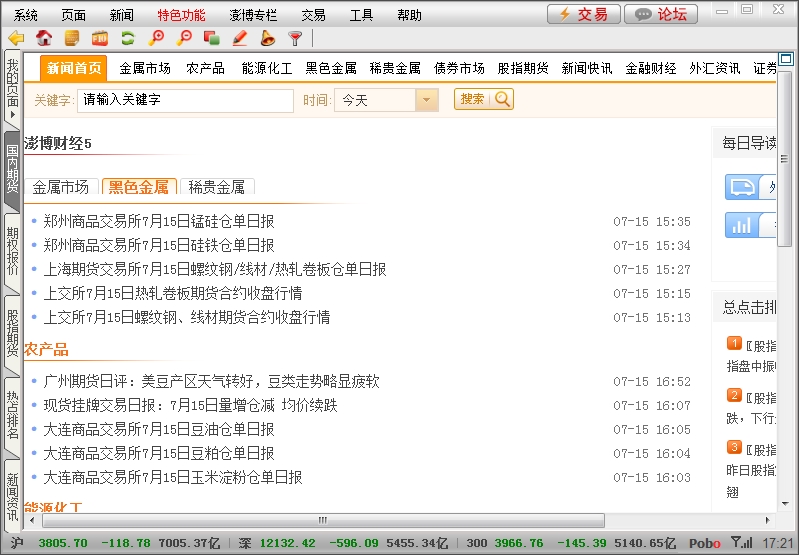799x555 pixels.
Task: Click the funnel filter icon
Action: point(295,39)
